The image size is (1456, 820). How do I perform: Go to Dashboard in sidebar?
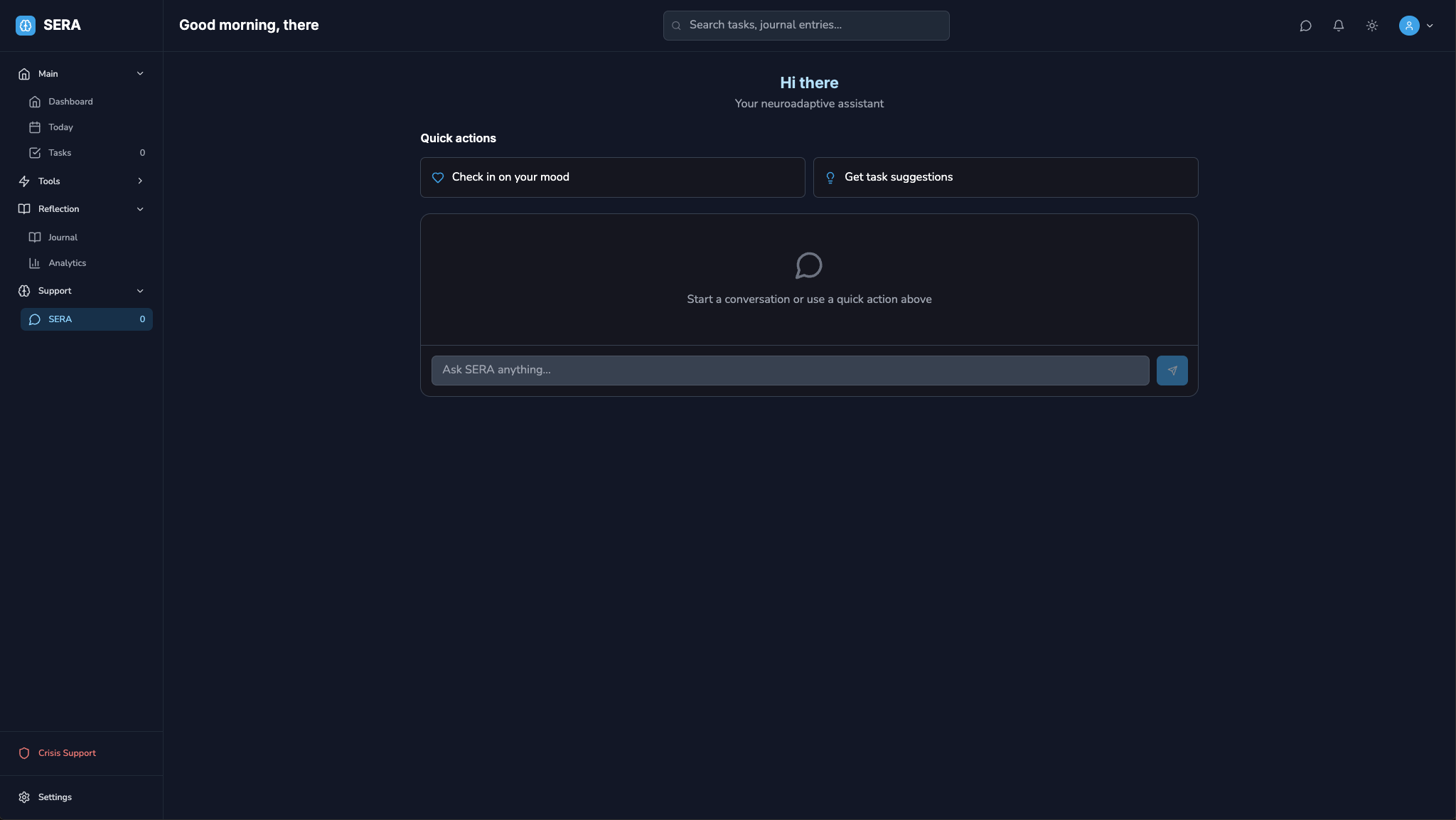point(70,102)
